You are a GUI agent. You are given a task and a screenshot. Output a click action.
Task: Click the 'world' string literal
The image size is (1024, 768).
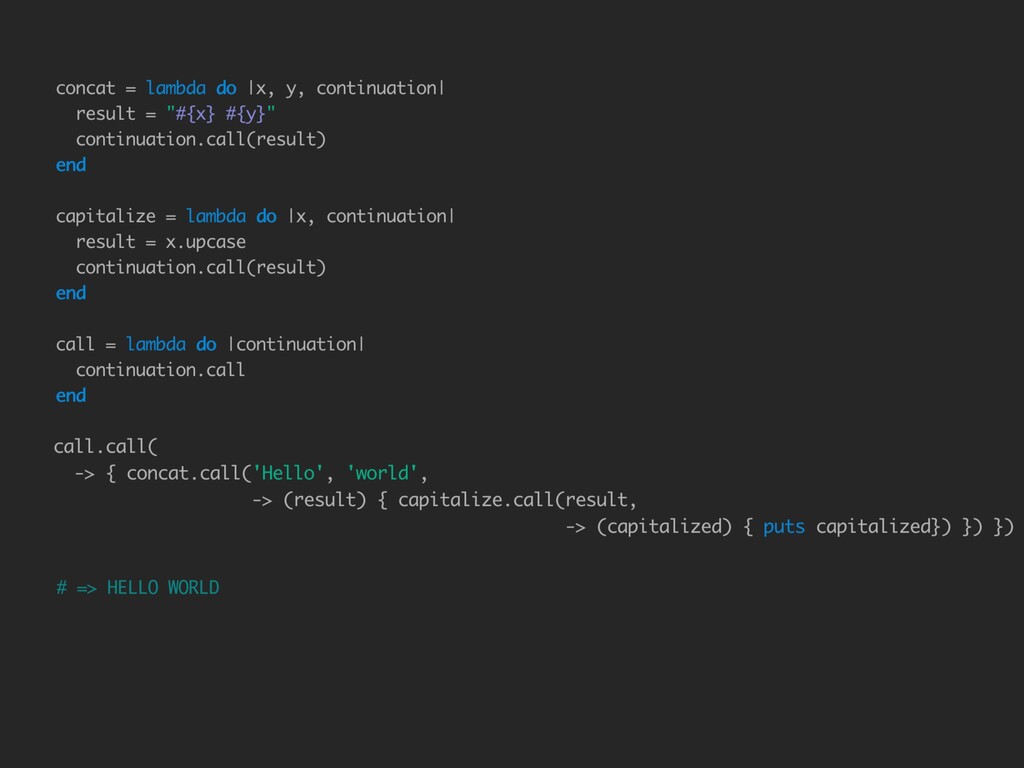tap(382, 473)
